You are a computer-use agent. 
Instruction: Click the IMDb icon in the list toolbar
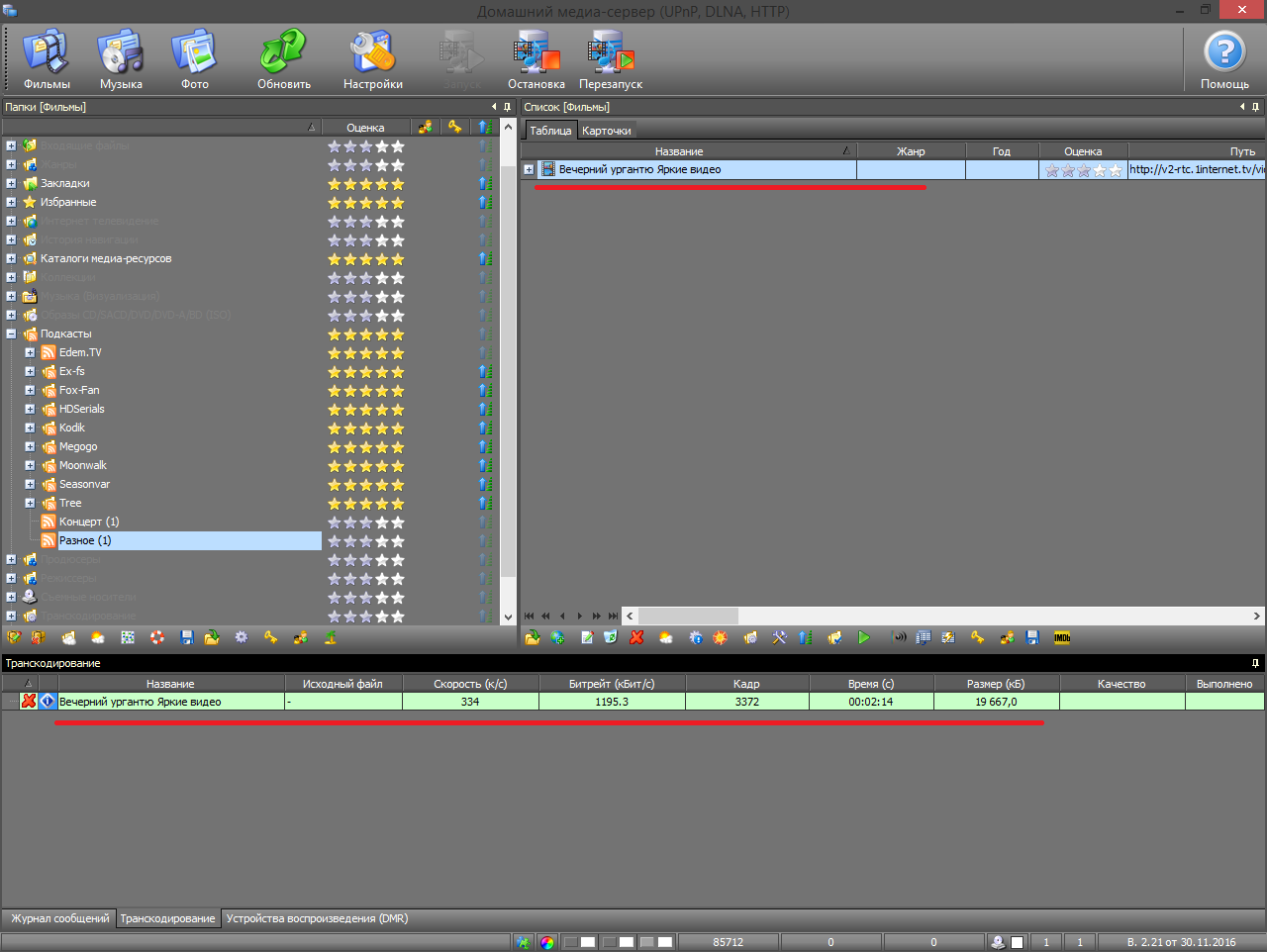tap(1062, 638)
